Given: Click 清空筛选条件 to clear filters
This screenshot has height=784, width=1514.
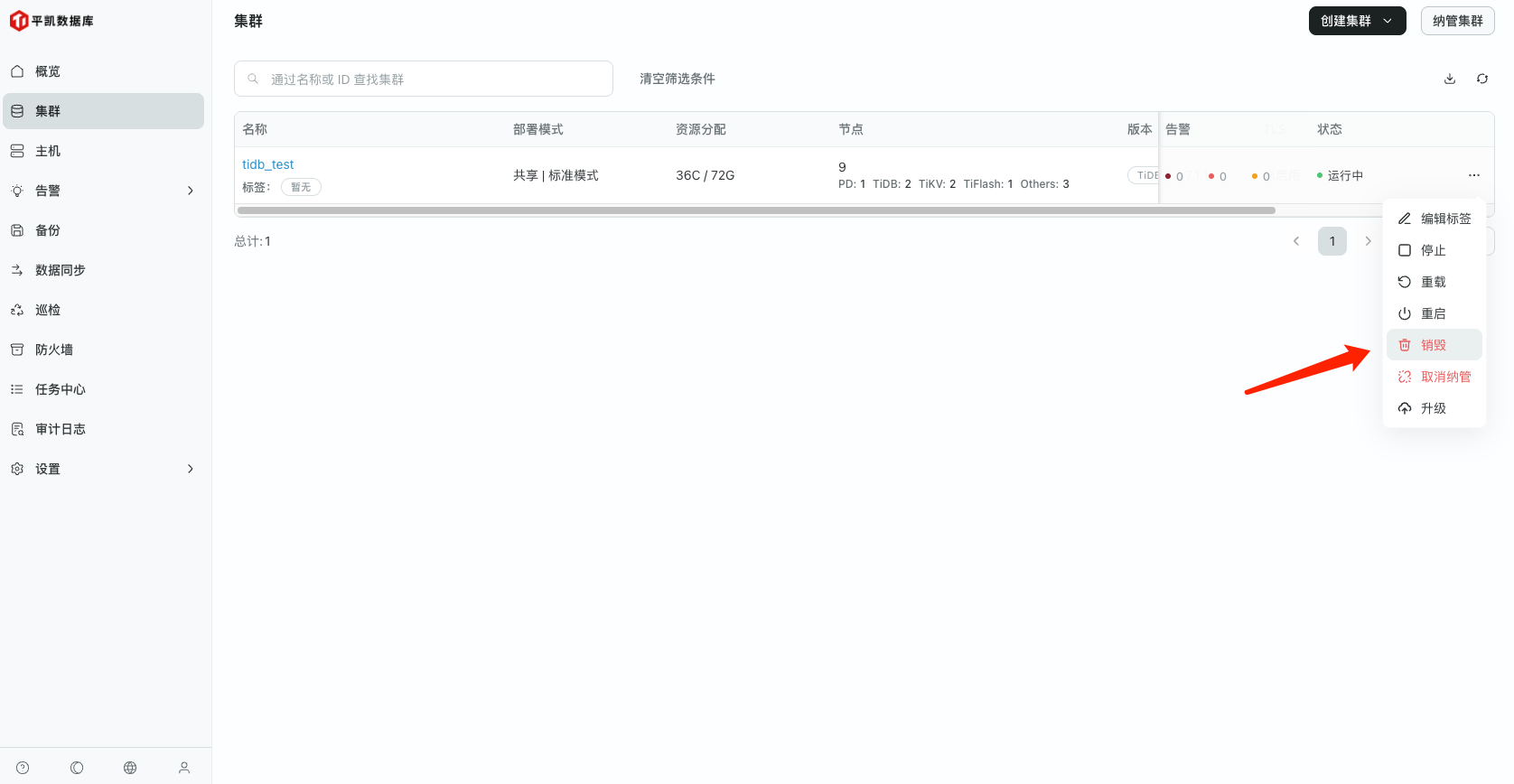Looking at the screenshot, I should tap(678, 79).
